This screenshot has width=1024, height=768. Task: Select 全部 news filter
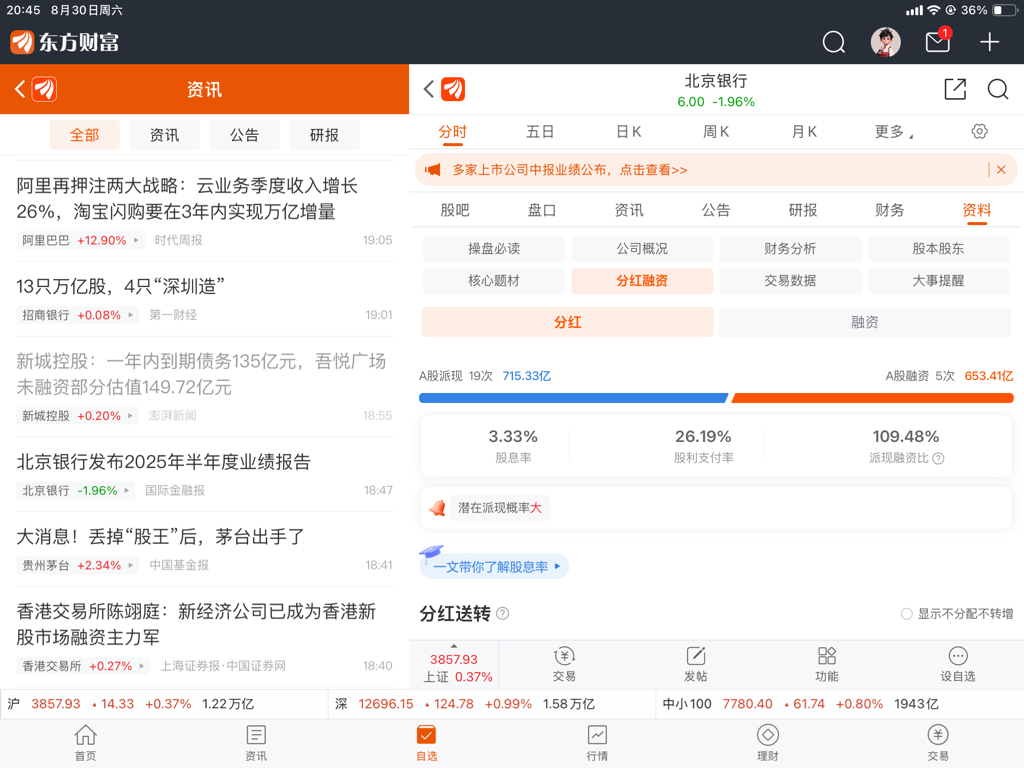point(85,135)
